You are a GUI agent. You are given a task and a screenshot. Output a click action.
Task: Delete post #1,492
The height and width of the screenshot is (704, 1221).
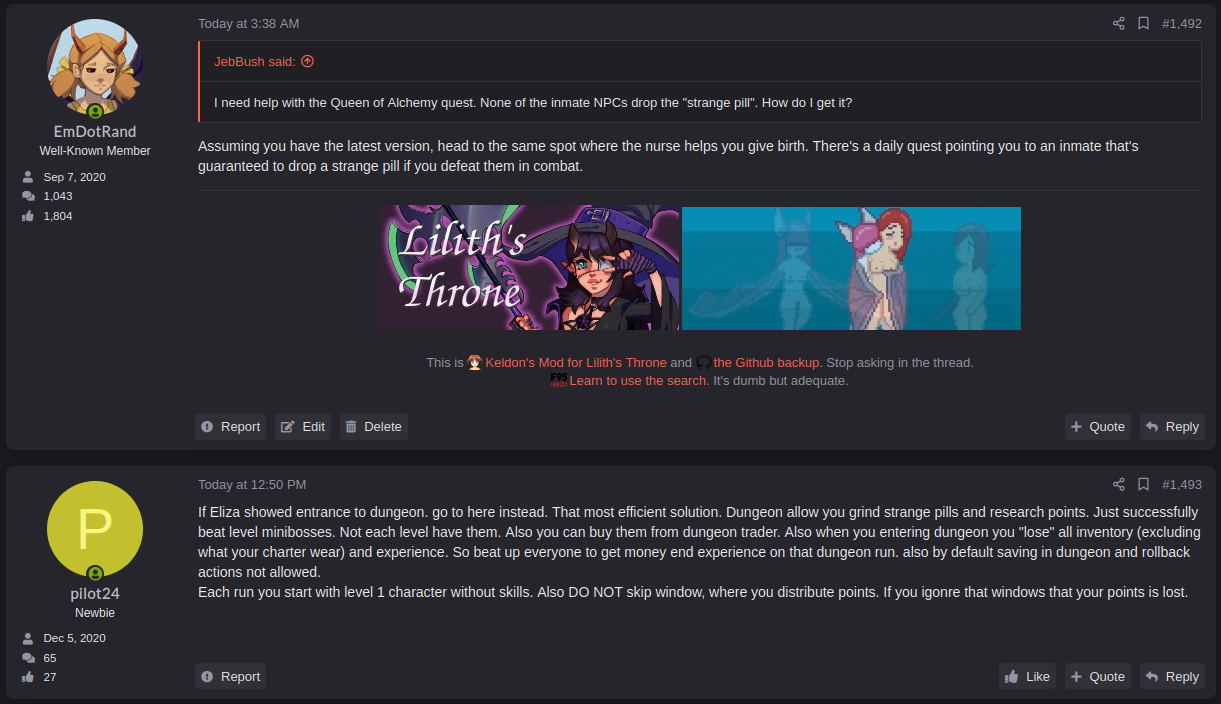[374, 426]
